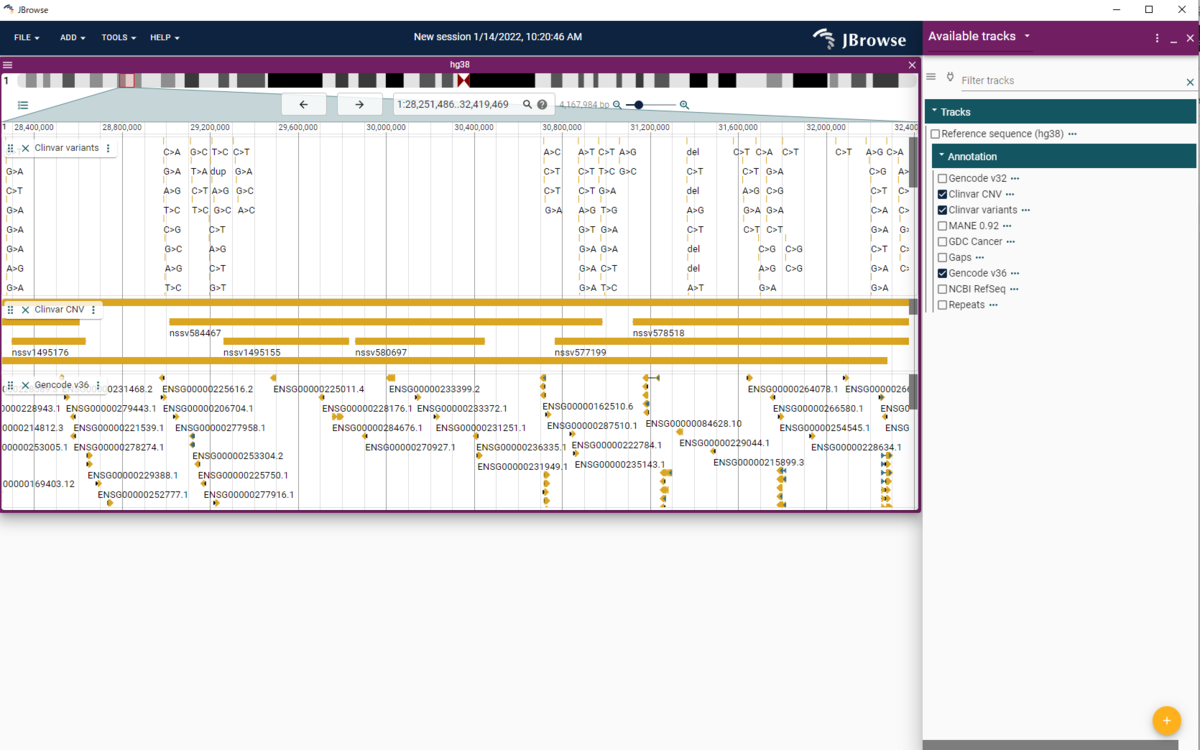Click the orange add plus button
Screen dimensions: 1200x750
click(1166, 720)
